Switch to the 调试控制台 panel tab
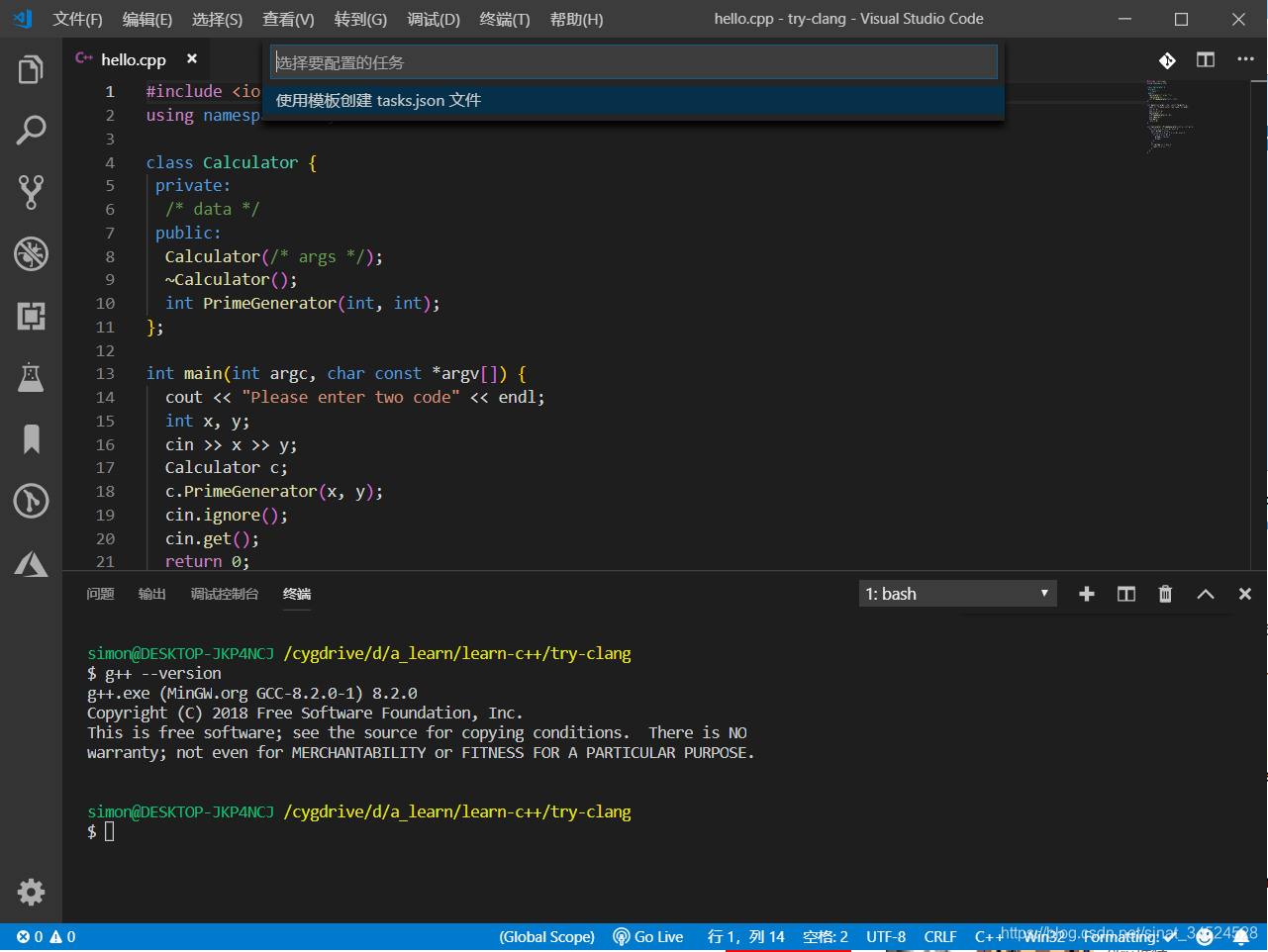This screenshot has width=1268, height=952. [225, 594]
